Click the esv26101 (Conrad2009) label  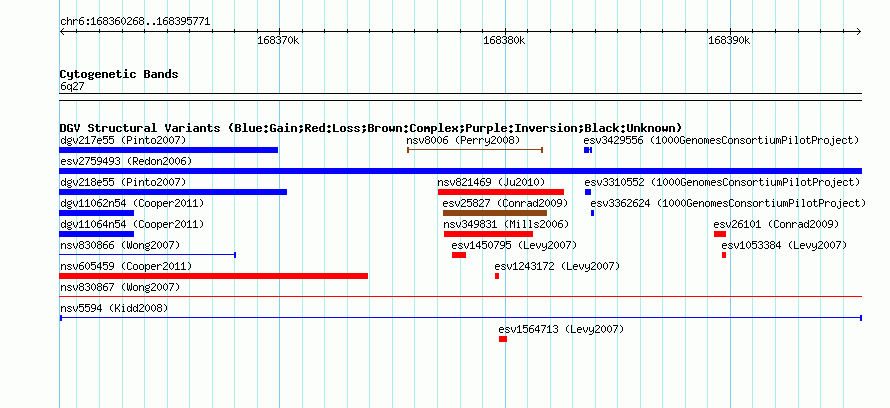tap(776, 224)
